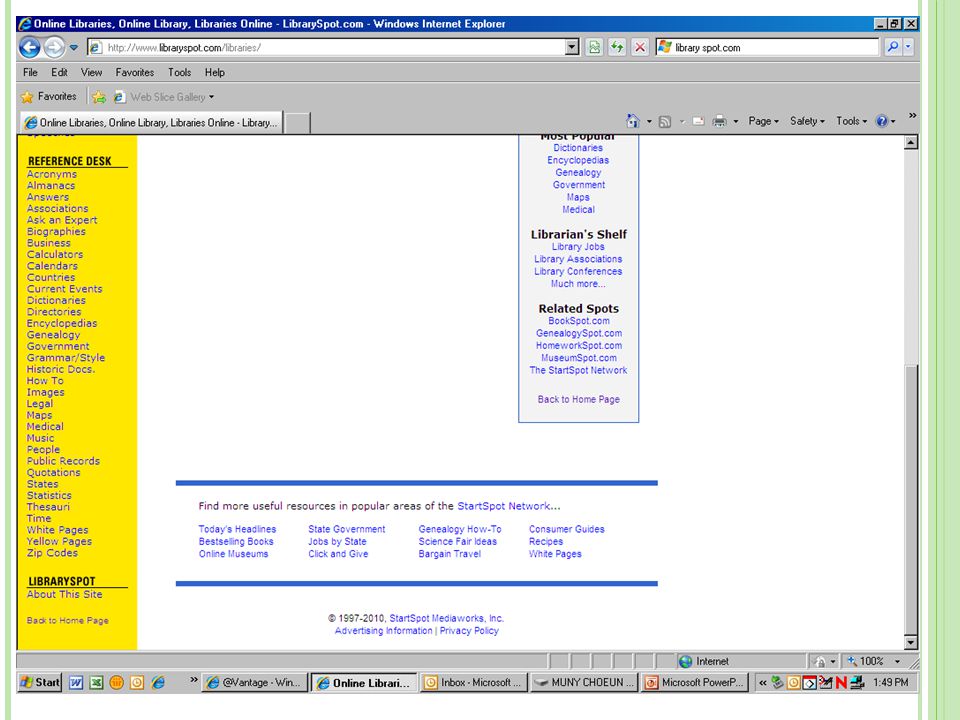This screenshot has height=720, width=960.
Task: Launch Outlook from the quick launch bar
Action: click(x=137, y=683)
